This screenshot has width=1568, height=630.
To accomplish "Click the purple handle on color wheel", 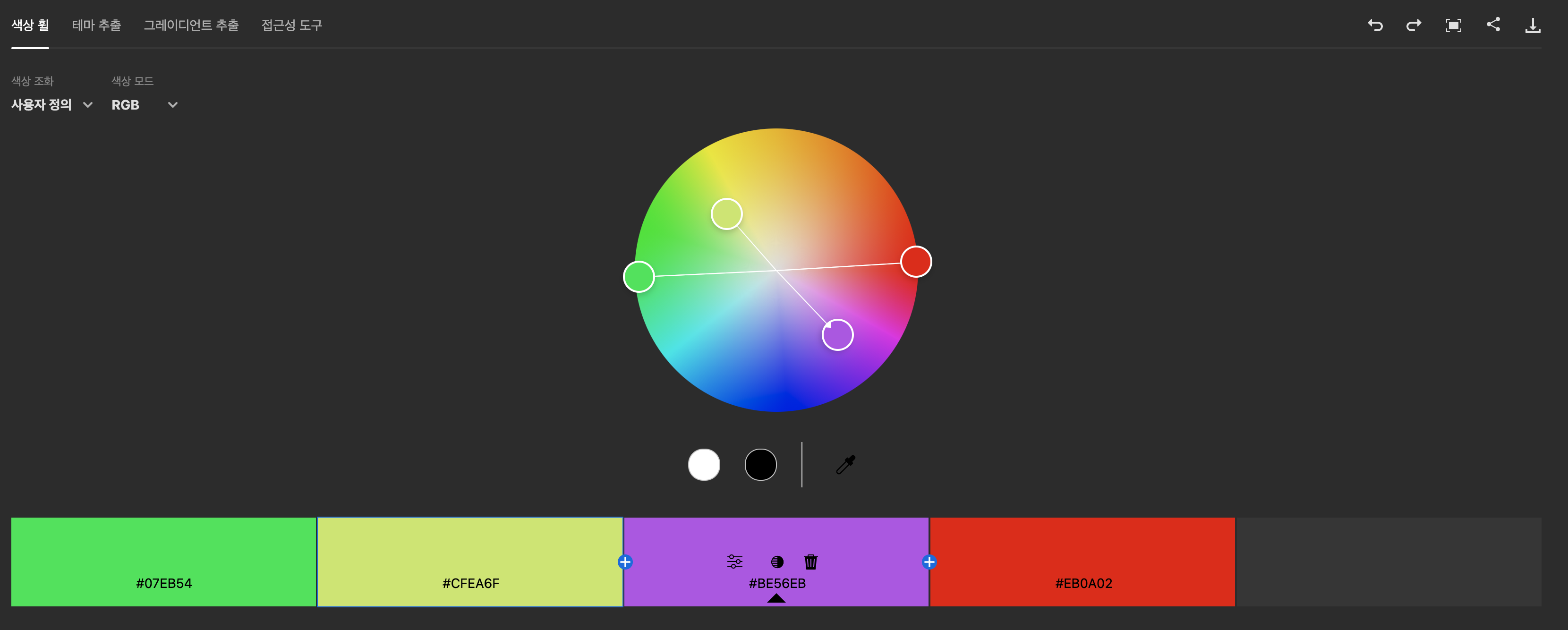I will pyautogui.click(x=837, y=334).
